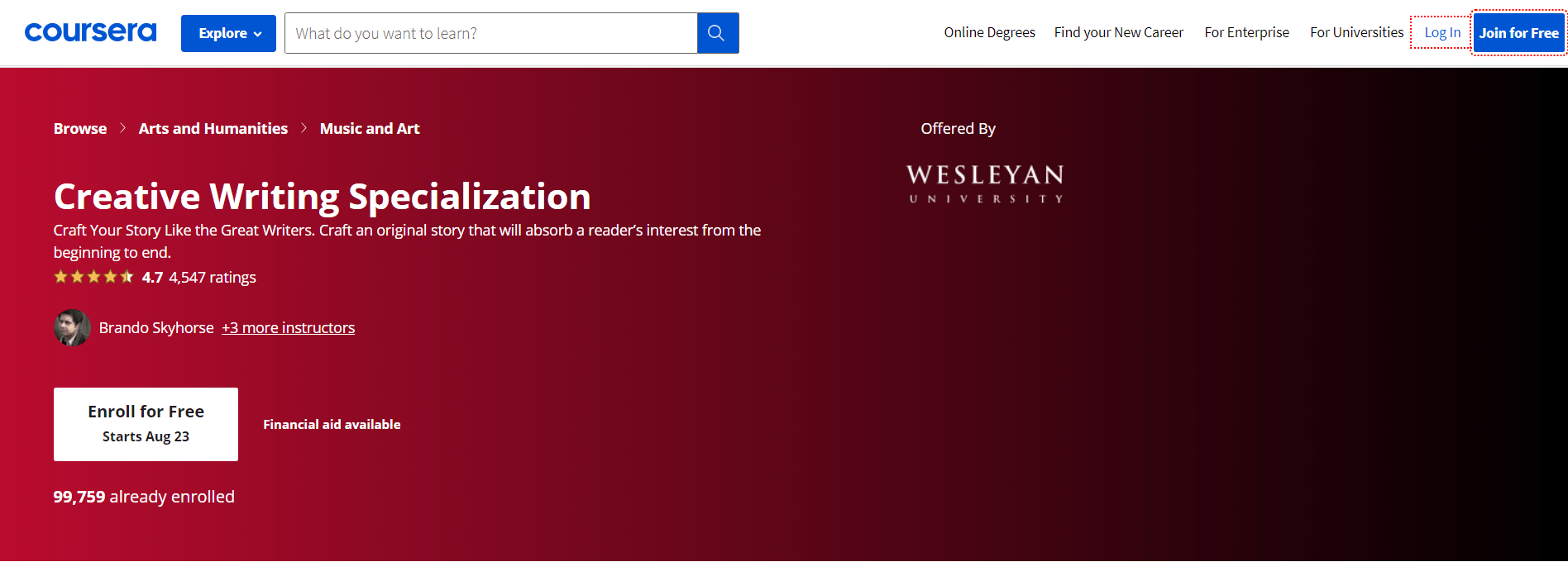The width and height of the screenshot is (1568, 562).
Task: Open Arts and Humanities breadcrumb link
Action: click(213, 128)
